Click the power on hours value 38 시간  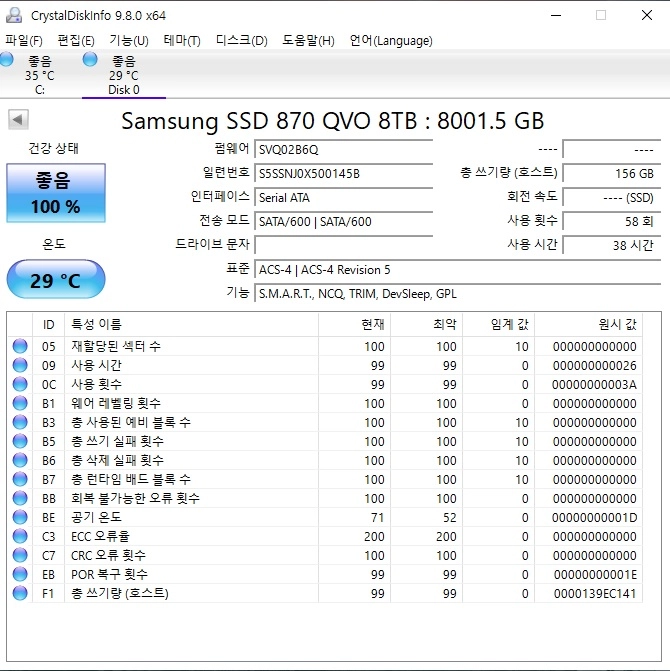[612, 246]
